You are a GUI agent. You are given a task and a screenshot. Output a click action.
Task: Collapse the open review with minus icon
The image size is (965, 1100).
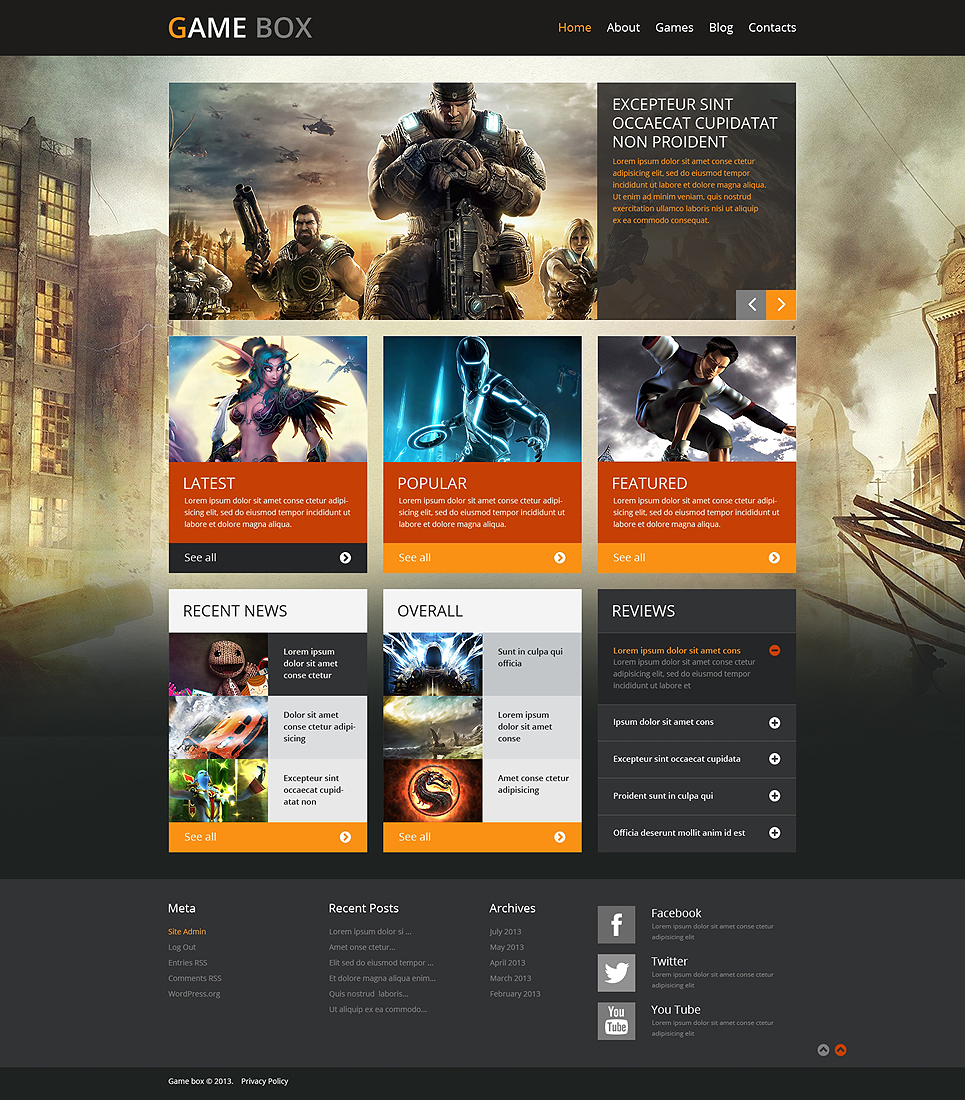[x=774, y=650]
